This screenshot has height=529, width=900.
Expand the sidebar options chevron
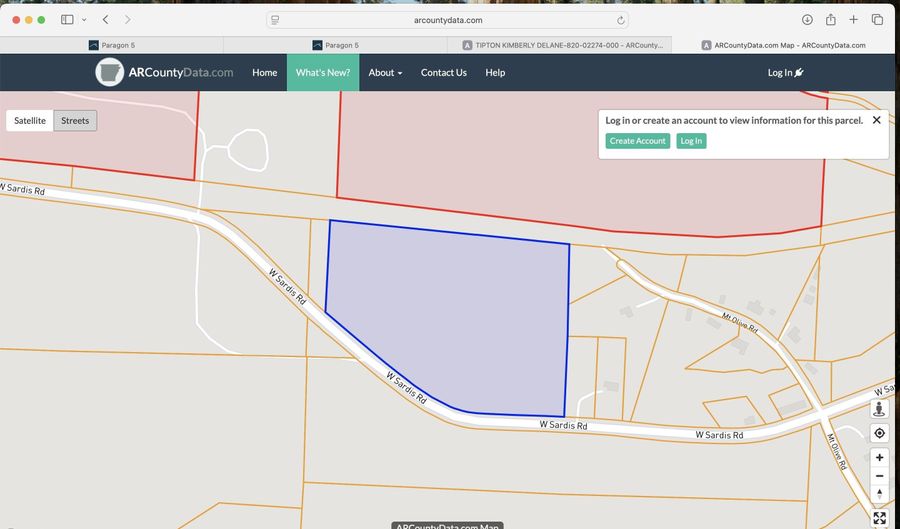(x=84, y=20)
